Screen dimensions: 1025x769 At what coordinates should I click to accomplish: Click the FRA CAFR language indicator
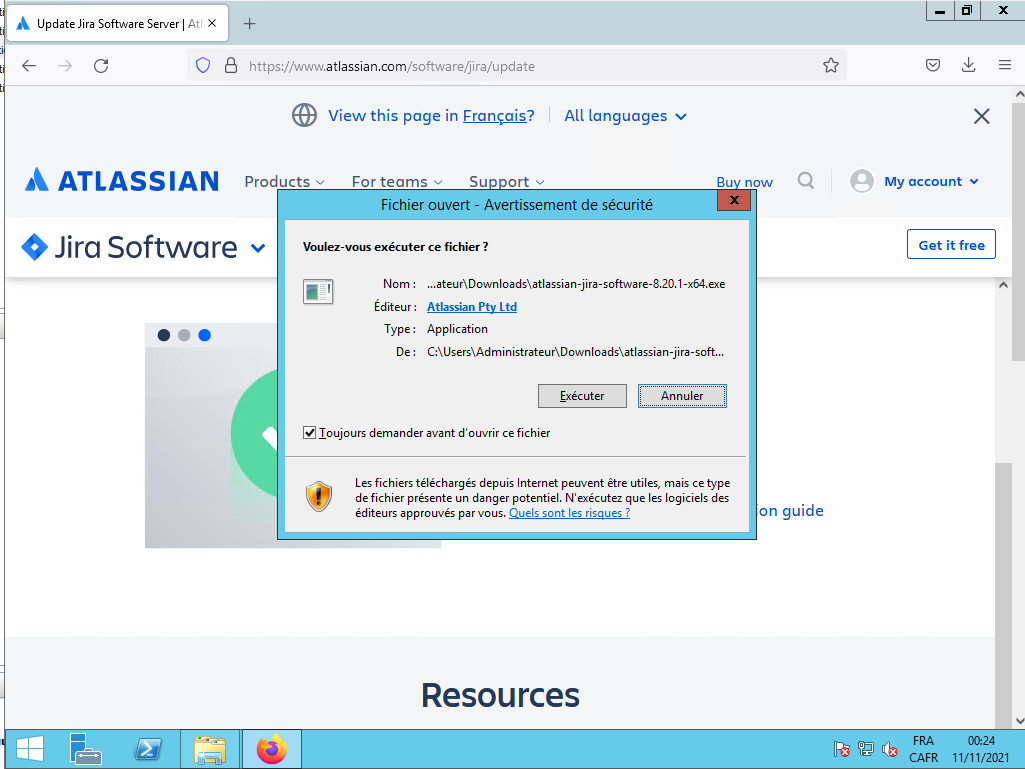pyautogui.click(x=923, y=749)
